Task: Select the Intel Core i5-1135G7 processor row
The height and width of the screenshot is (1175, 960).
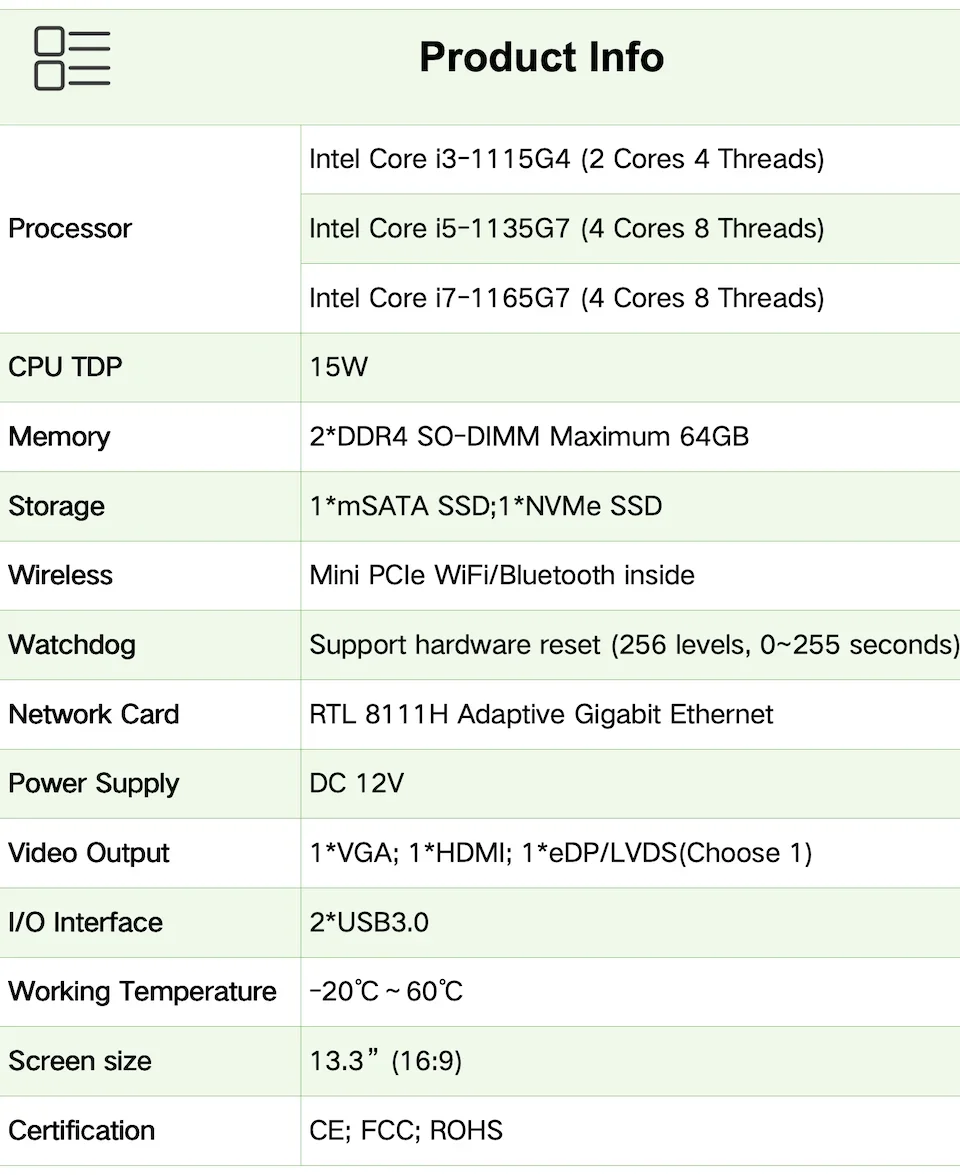Action: click(x=566, y=228)
